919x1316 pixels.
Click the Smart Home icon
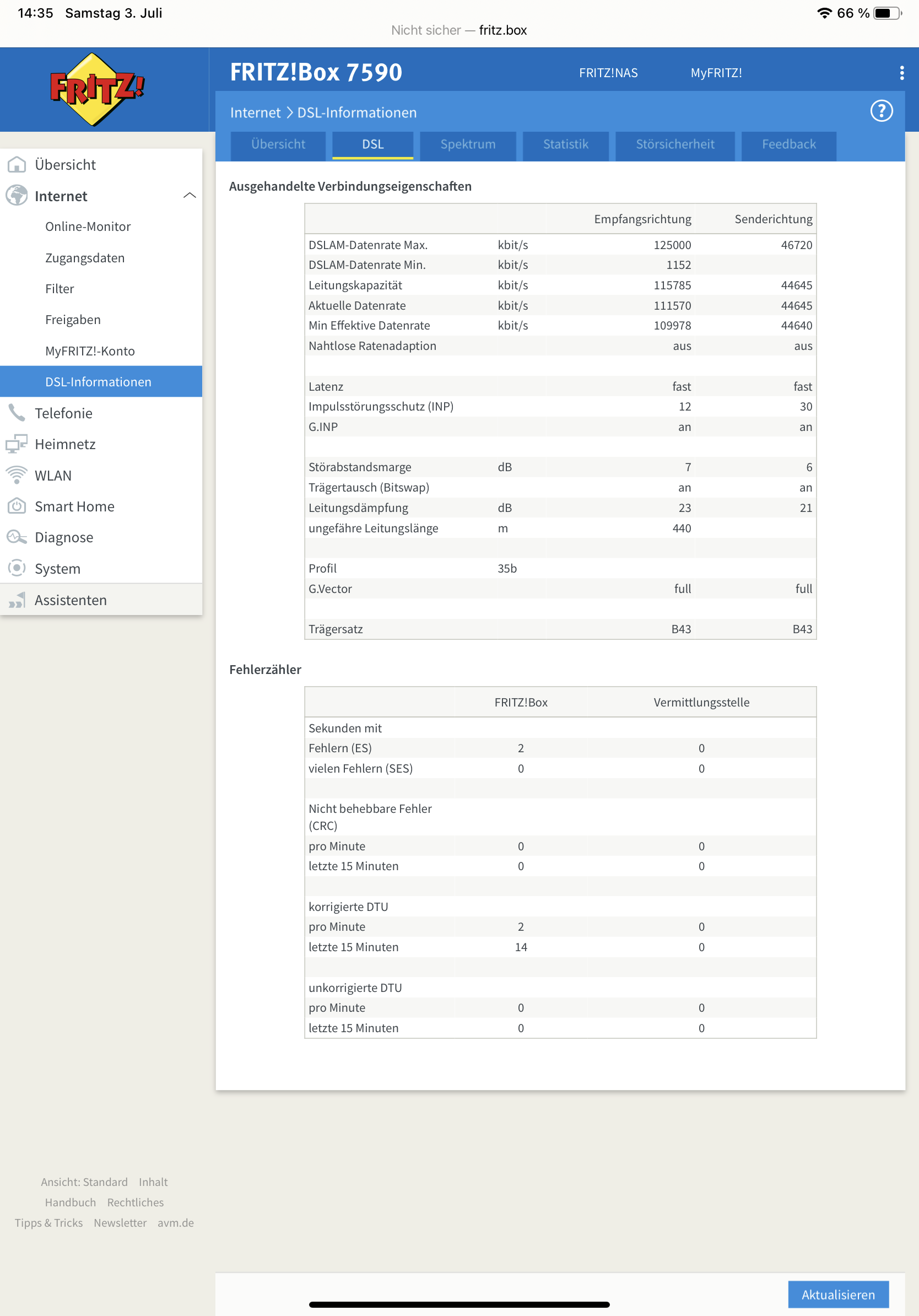pos(17,506)
